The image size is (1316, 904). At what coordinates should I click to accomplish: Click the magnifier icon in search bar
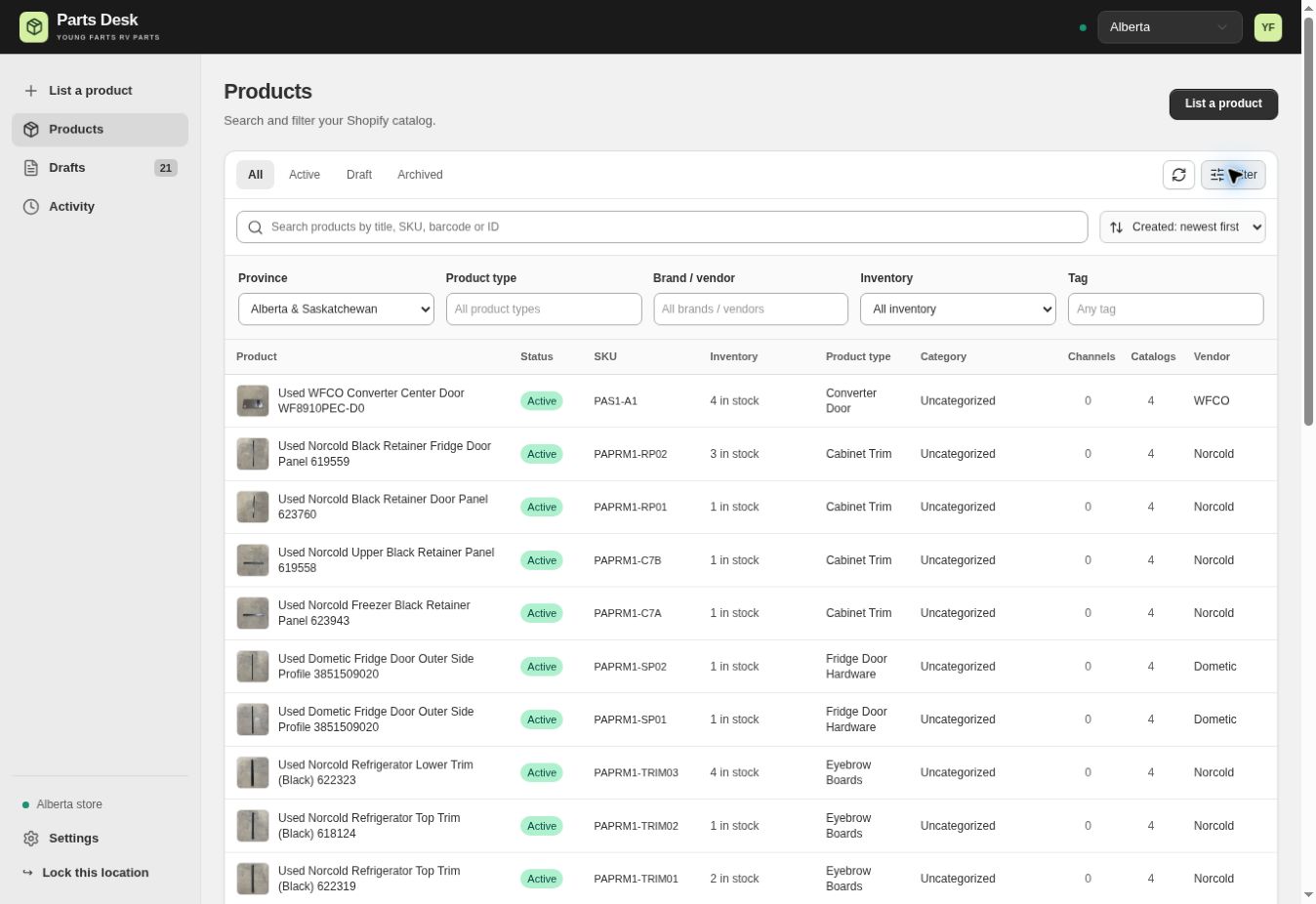pos(256,227)
